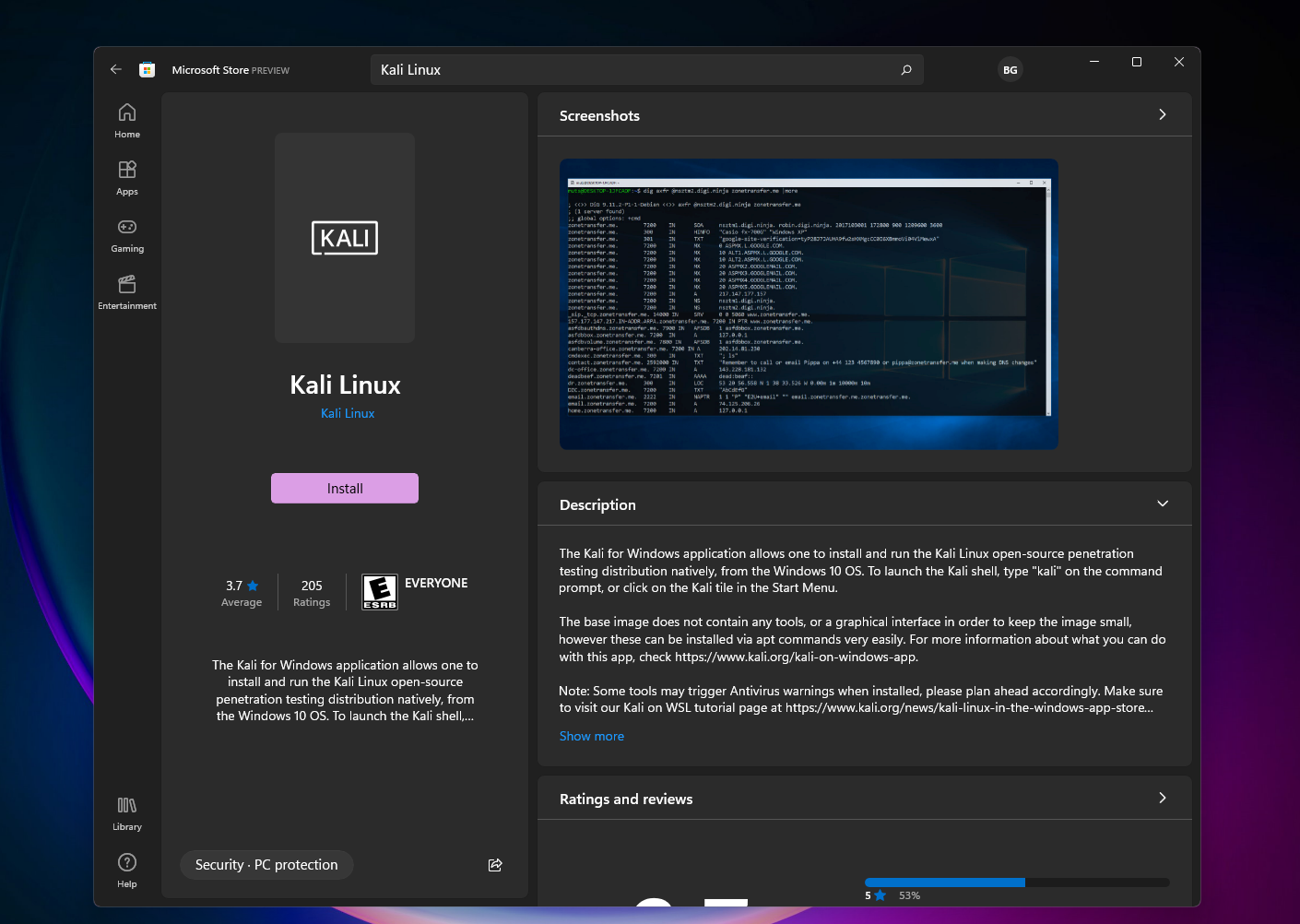The image size is (1300, 924).
Task: Show more of the description
Action: (592, 736)
